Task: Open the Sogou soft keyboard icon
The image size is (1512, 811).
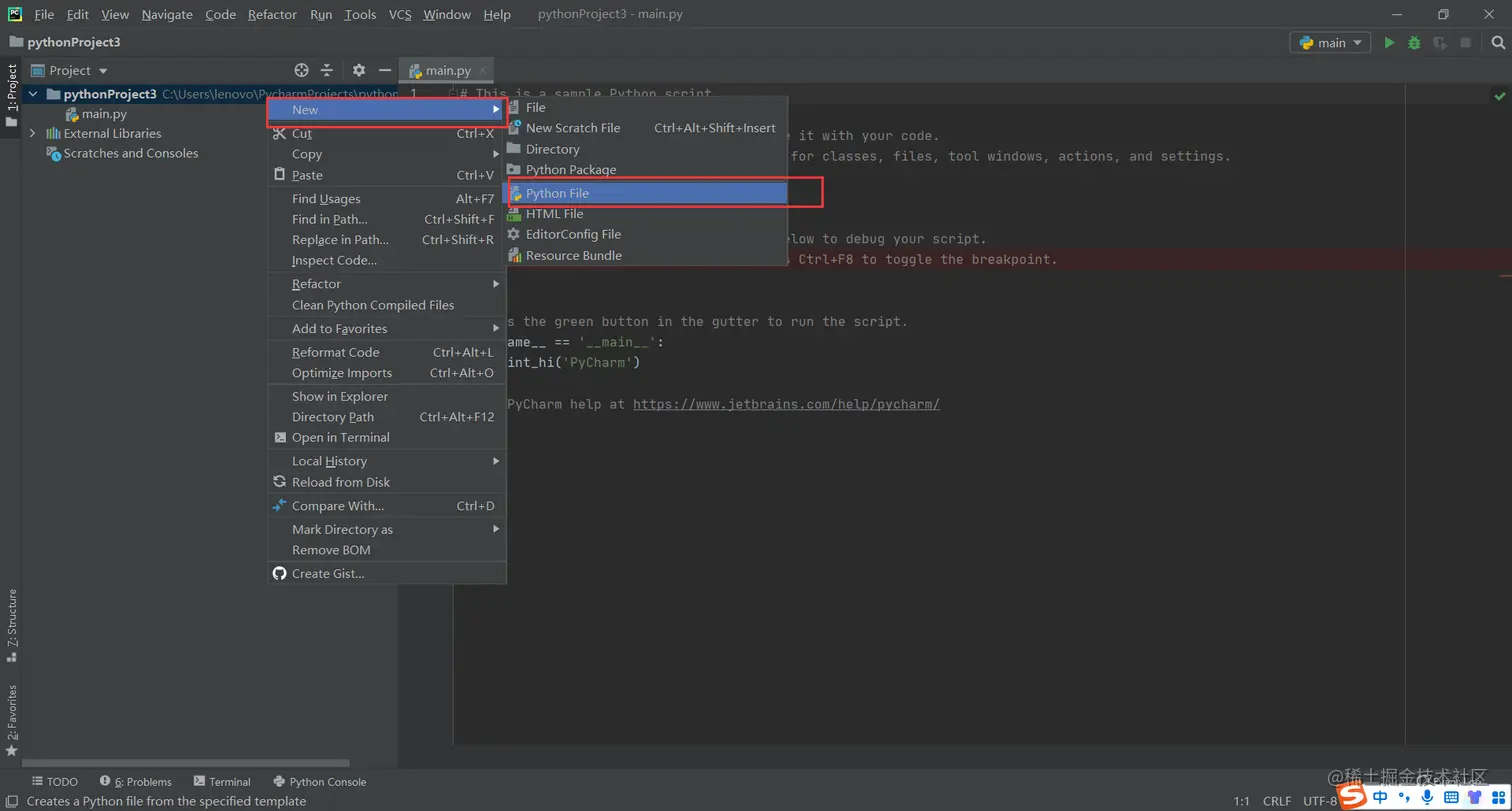Action: [1451, 797]
